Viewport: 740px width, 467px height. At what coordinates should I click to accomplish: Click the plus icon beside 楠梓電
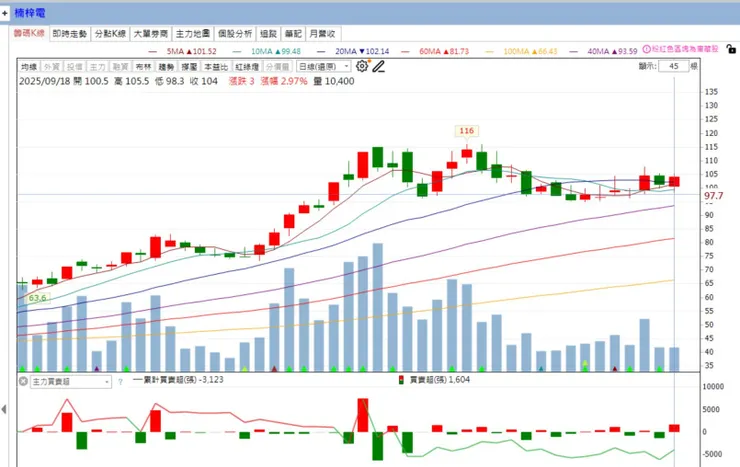[x=5, y=13]
